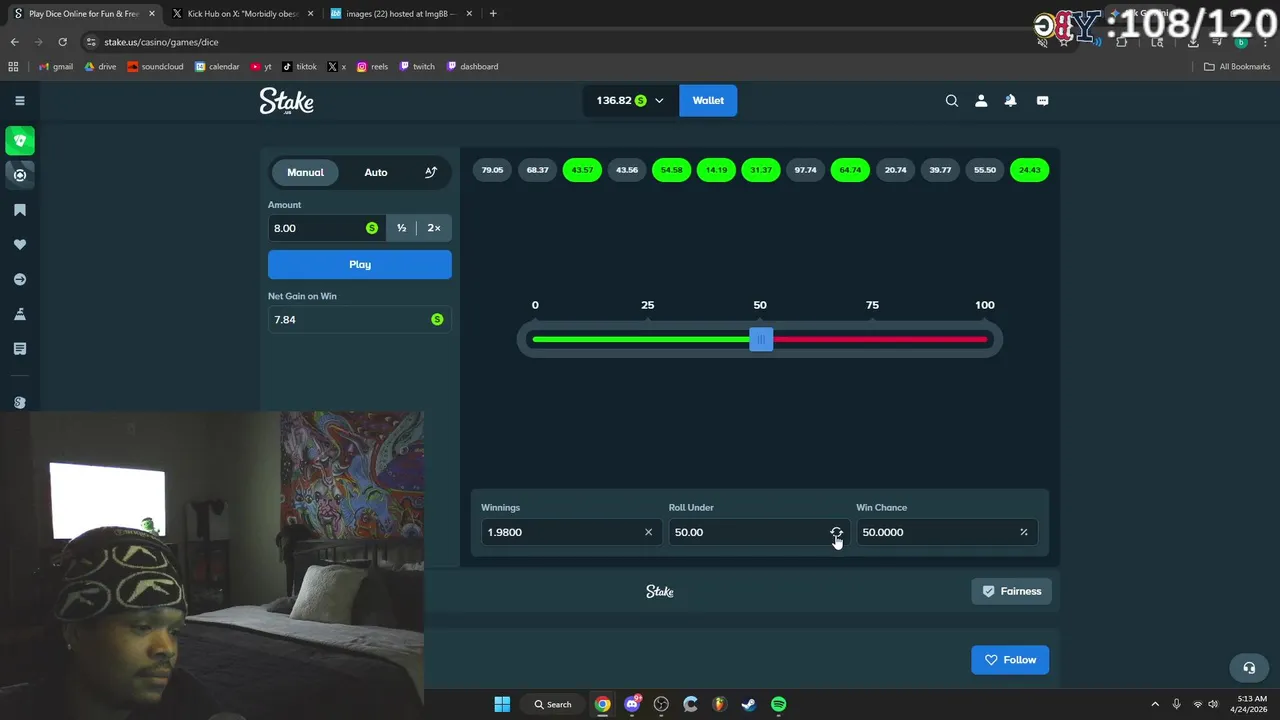Click the green shield casino sidebar icon
The image size is (1280, 720).
pyautogui.click(x=19, y=140)
